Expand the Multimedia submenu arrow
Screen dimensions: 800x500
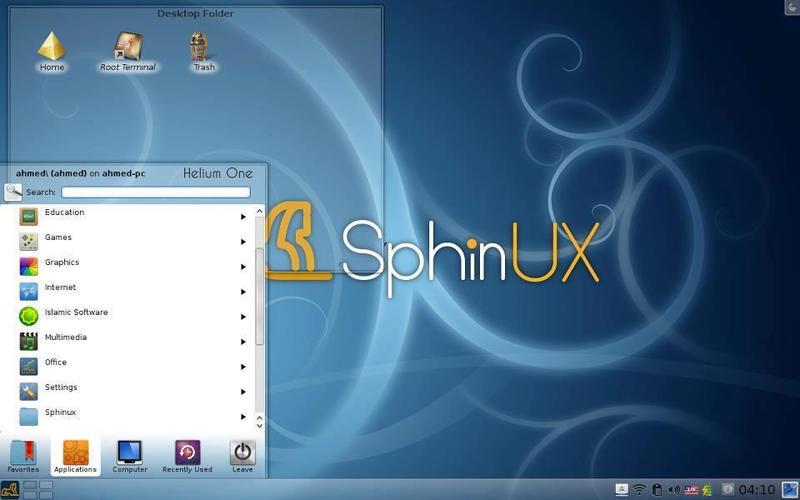243,342
